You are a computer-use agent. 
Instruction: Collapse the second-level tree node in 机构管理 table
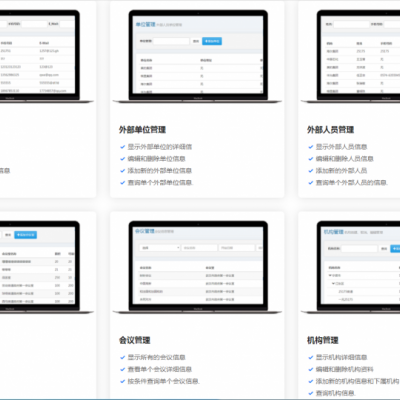(333, 283)
